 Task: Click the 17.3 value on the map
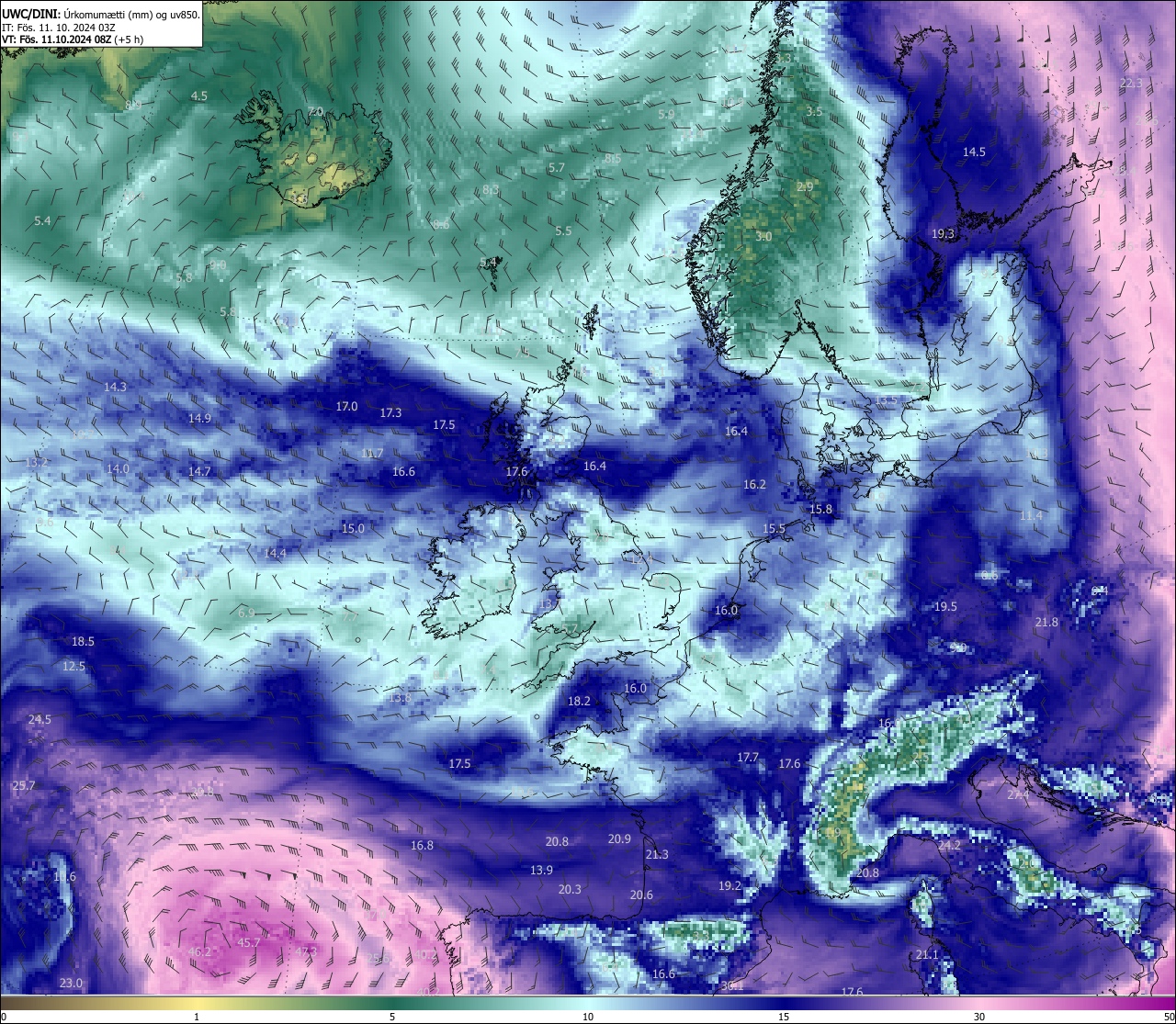[390, 412]
